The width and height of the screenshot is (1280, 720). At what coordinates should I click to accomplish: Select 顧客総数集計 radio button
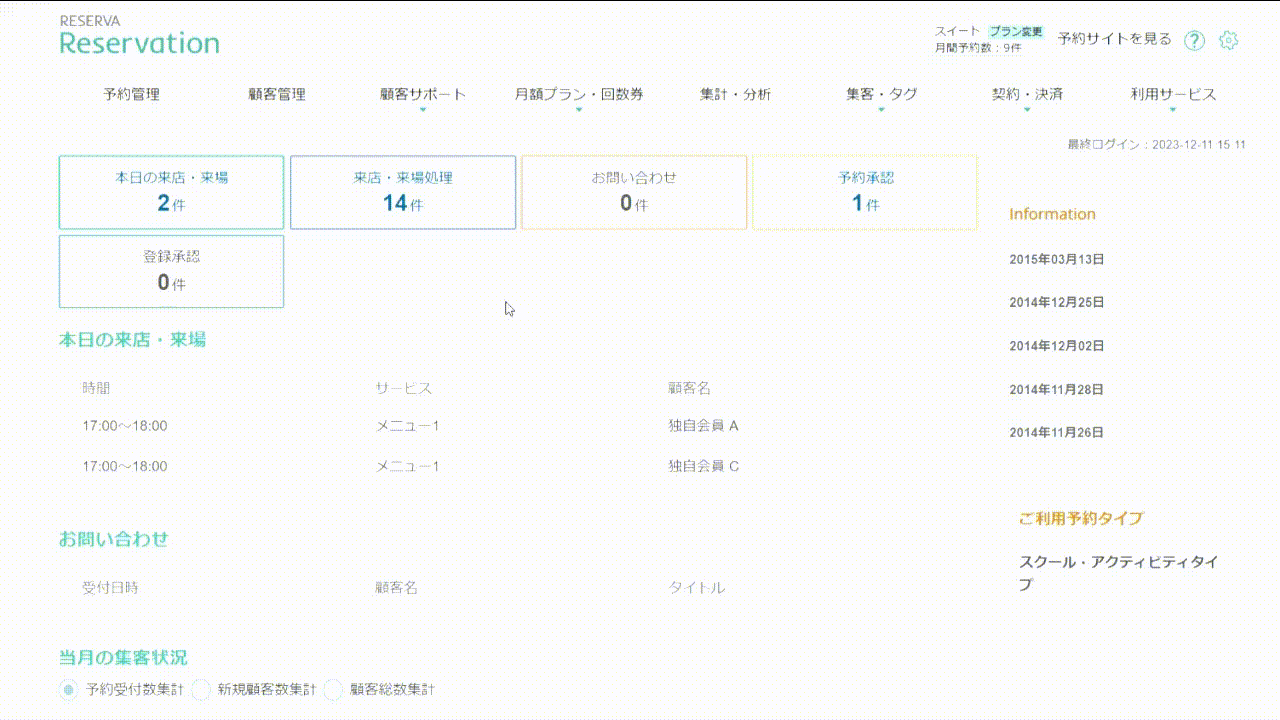pyautogui.click(x=333, y=689)
